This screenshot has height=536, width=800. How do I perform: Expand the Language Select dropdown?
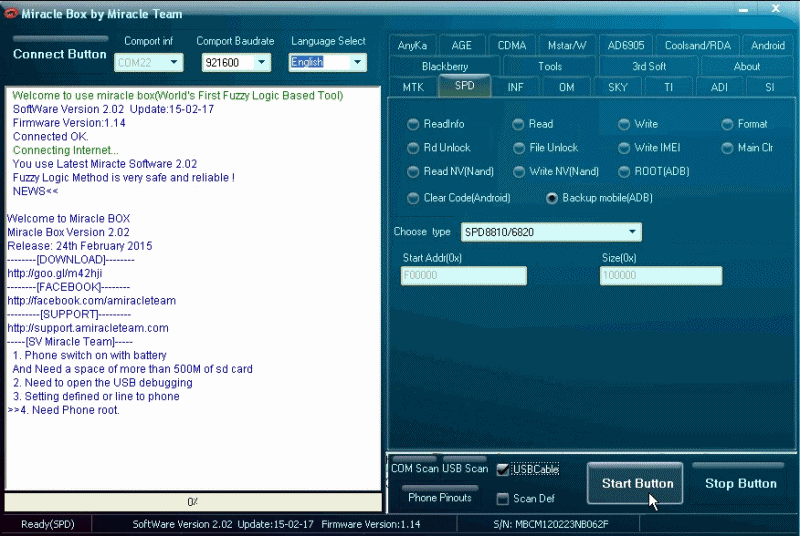(x=358, y=62)
